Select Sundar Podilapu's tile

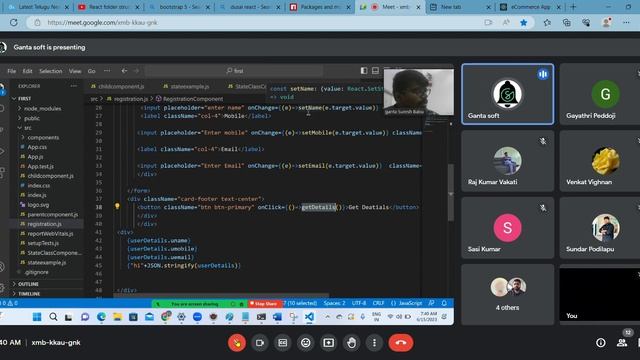pyautogui.click(x=600, y=228)
